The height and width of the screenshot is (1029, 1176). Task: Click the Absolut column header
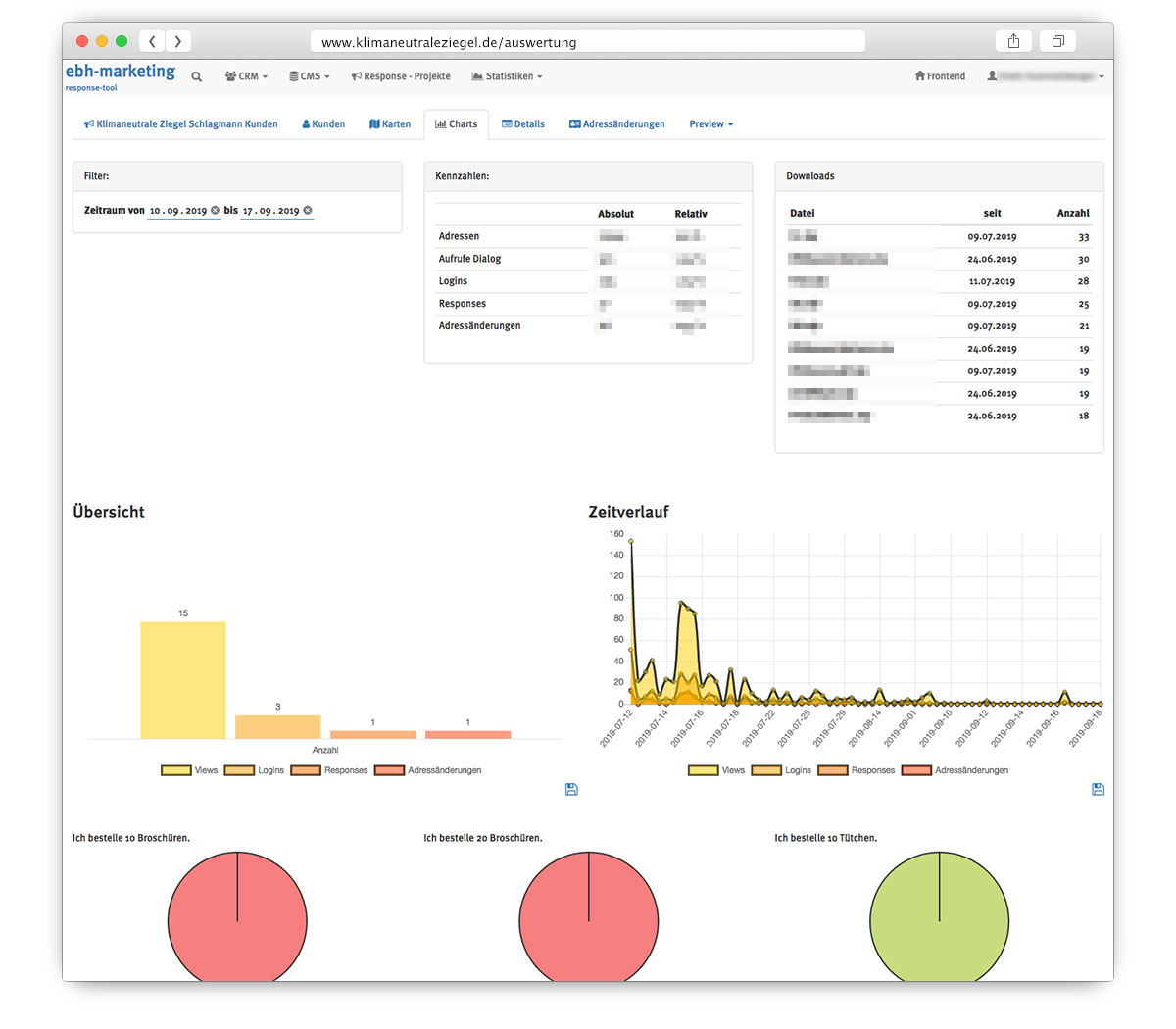615,214
